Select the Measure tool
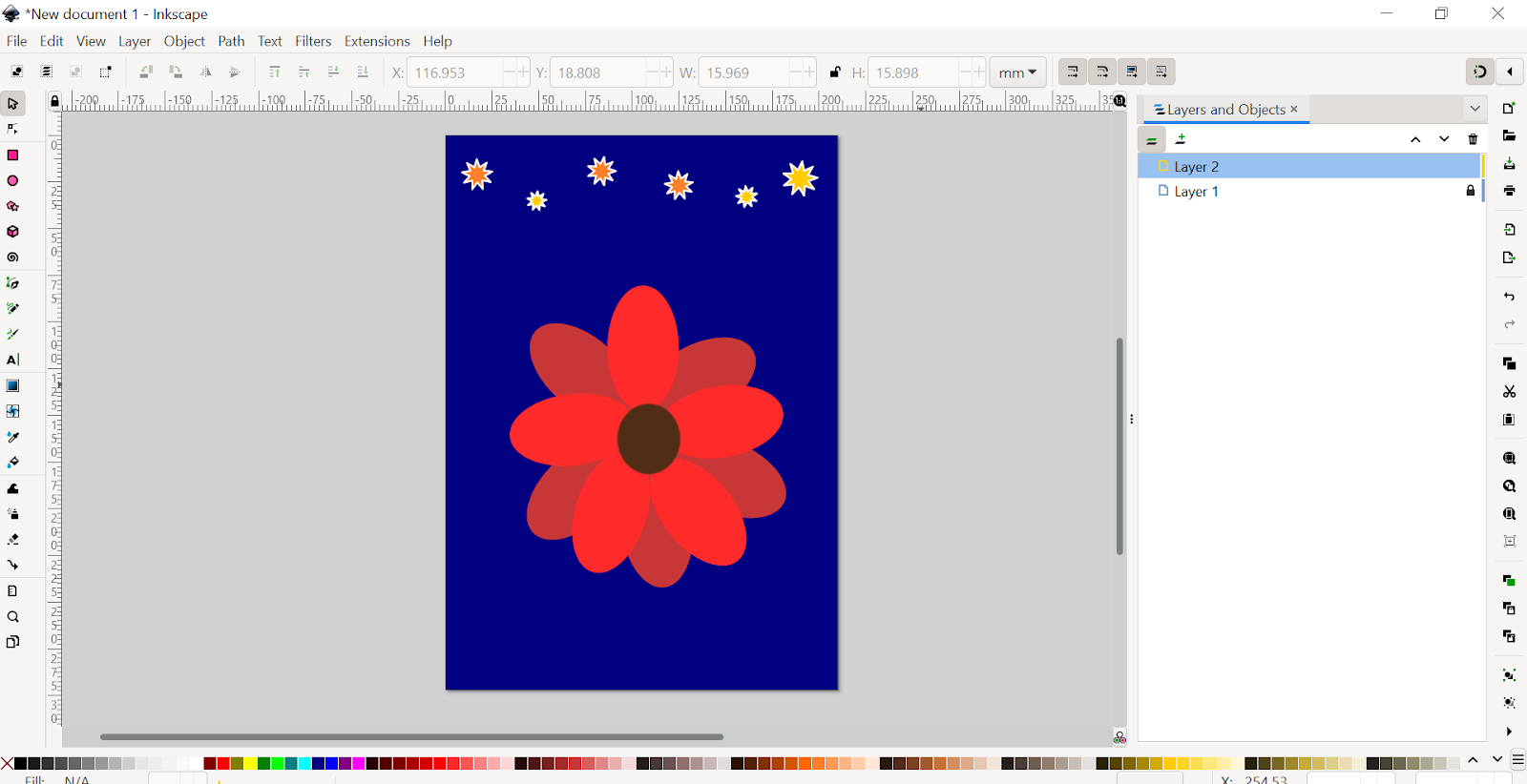The height and width of the screenshot is (784, 1527). click(x=13, y=590)
